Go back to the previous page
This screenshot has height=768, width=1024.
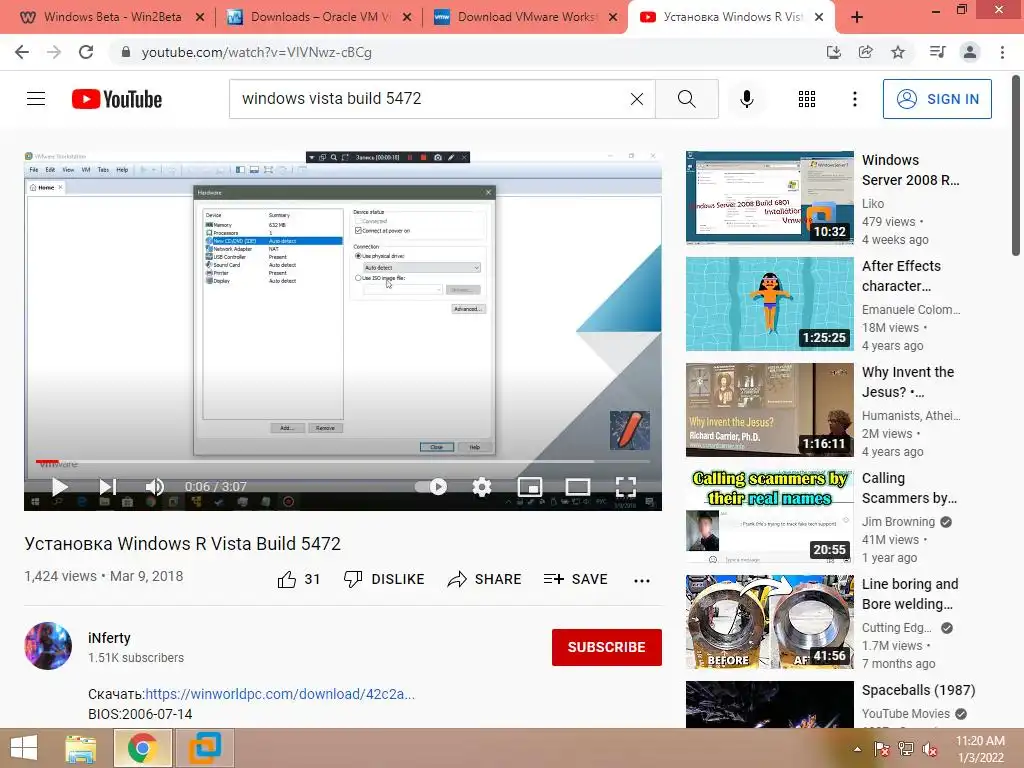point(22,52)
